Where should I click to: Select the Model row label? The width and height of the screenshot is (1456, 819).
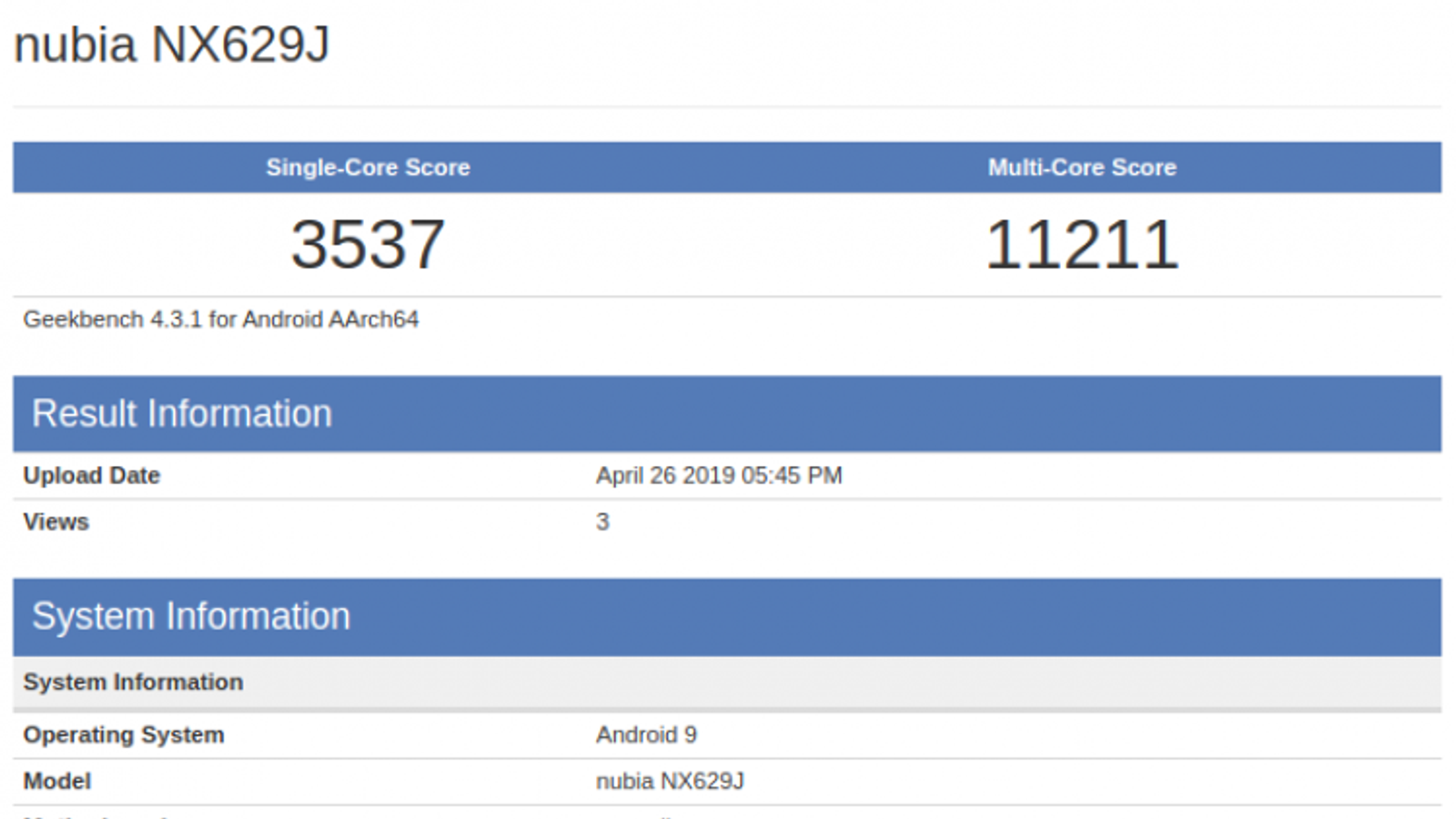(x=57, y=781)
